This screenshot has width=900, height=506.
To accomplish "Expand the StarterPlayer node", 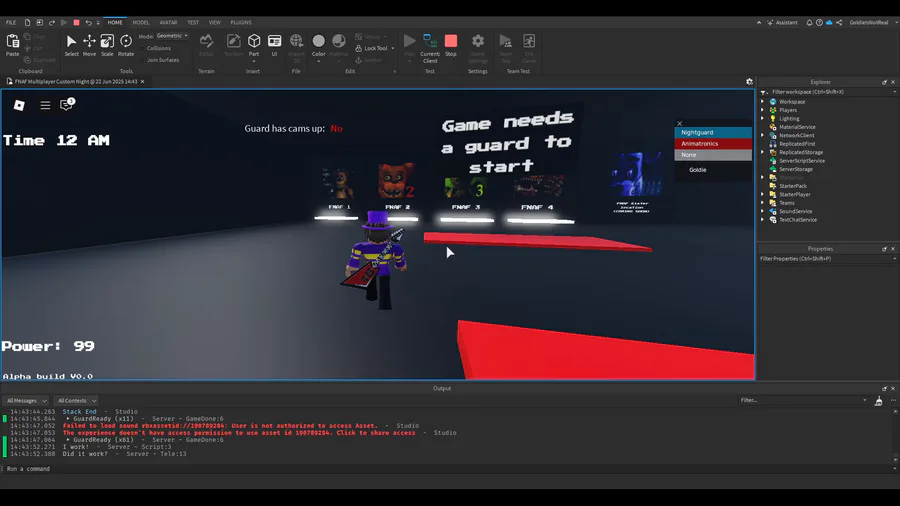I will tap(763, 194).
